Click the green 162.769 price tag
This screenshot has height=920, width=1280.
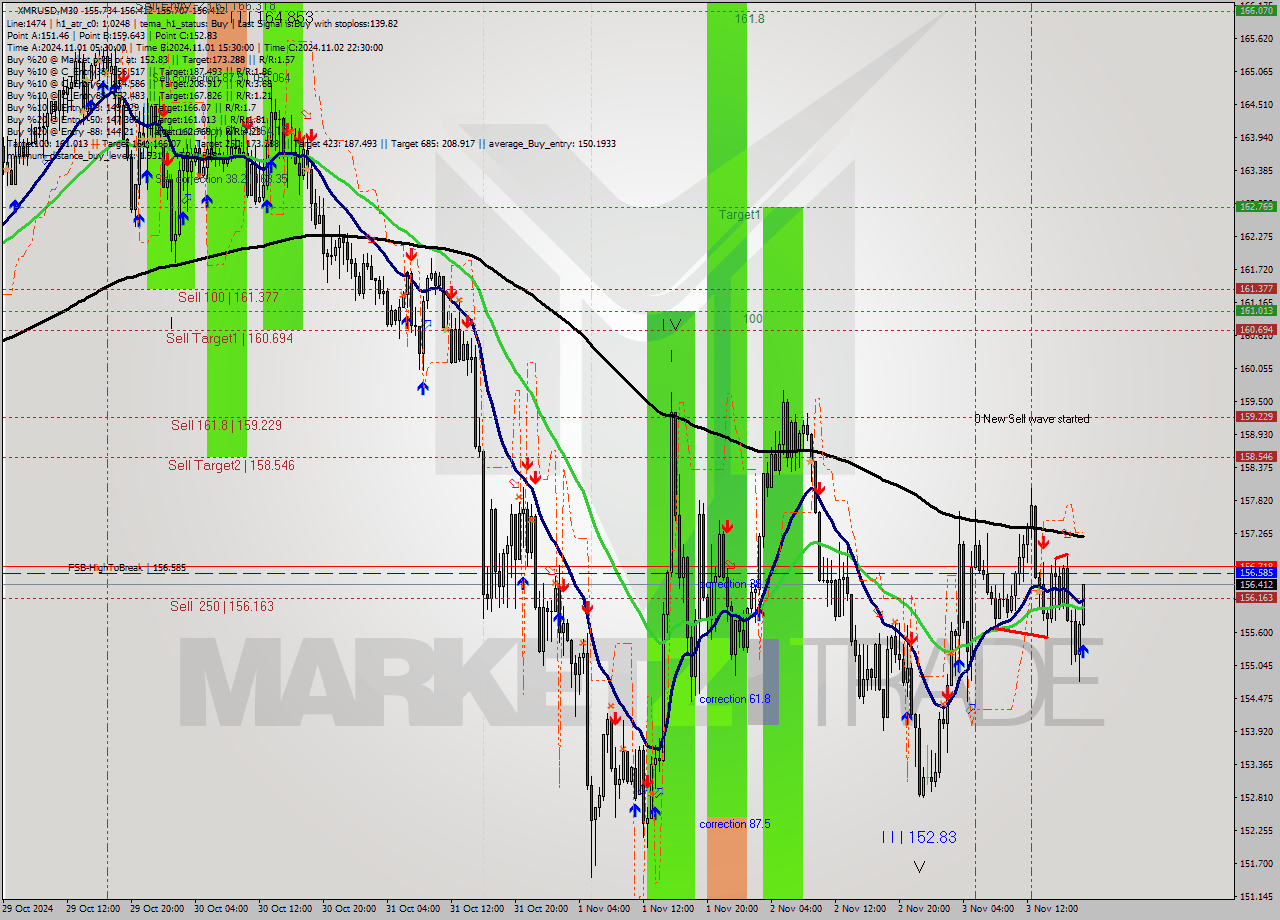click(x=1255, y=207)
